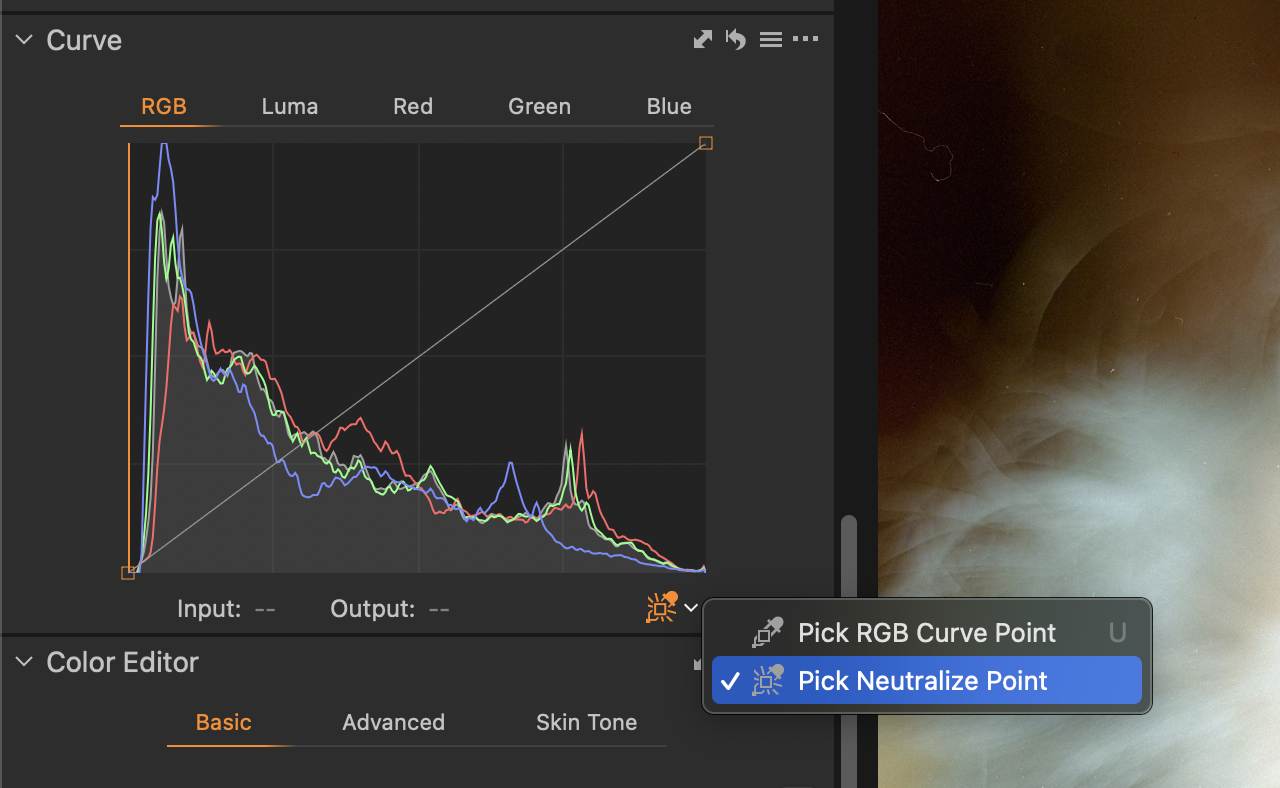The width and height of the screenshot is (1280, 788).
Task: Open the Advanced tab in Color Editor
Action: tap(393, 722)
